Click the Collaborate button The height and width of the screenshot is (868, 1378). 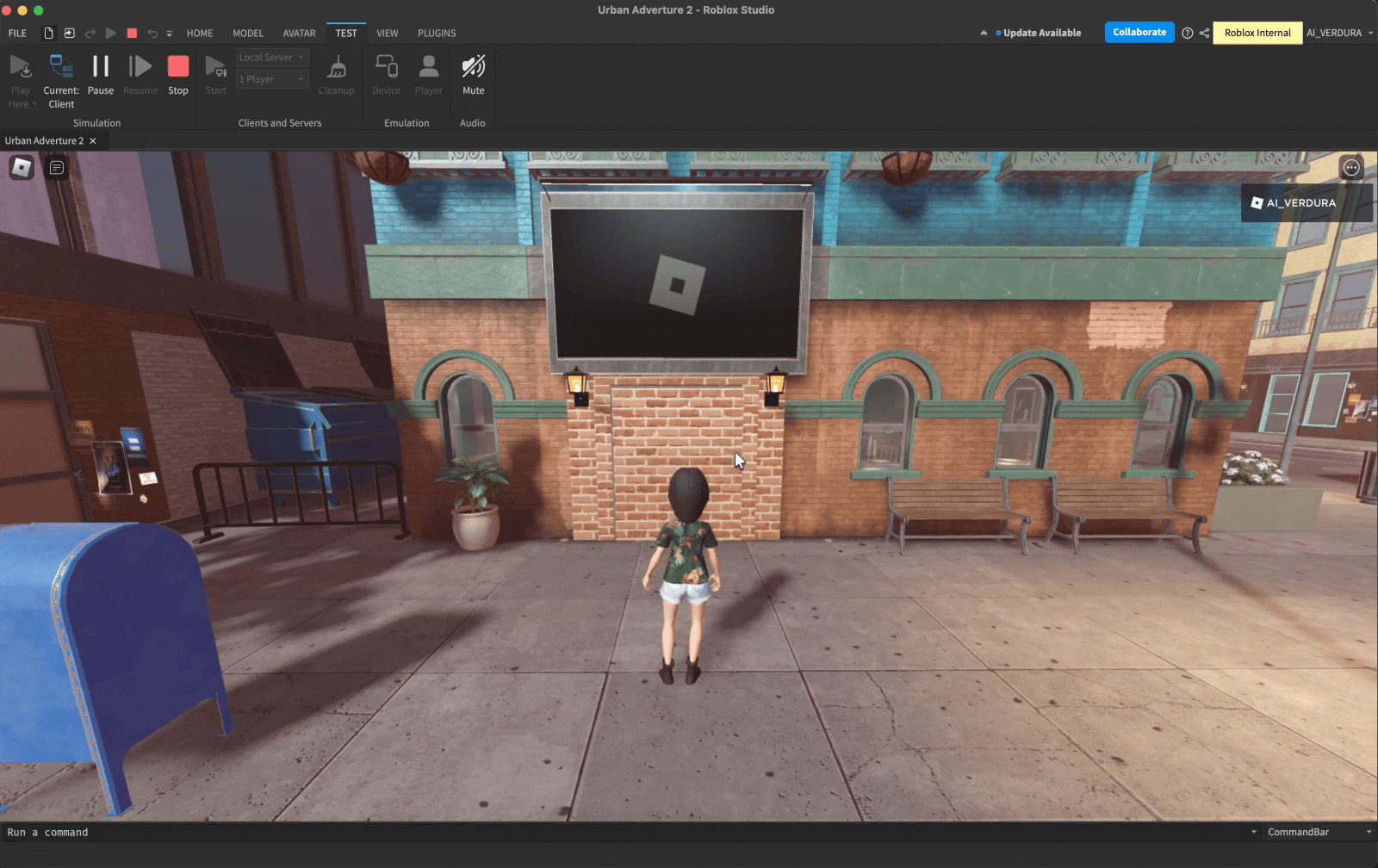pyautogui.click(x=1139, y=32)
